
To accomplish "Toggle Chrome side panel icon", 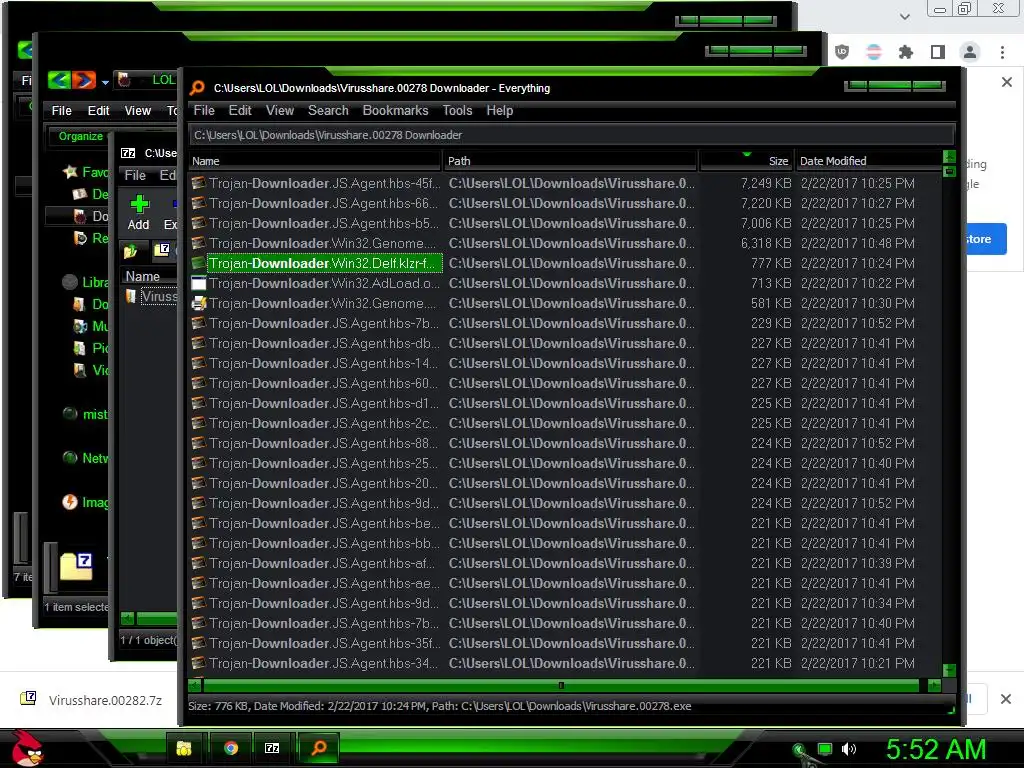I will 937,52.
